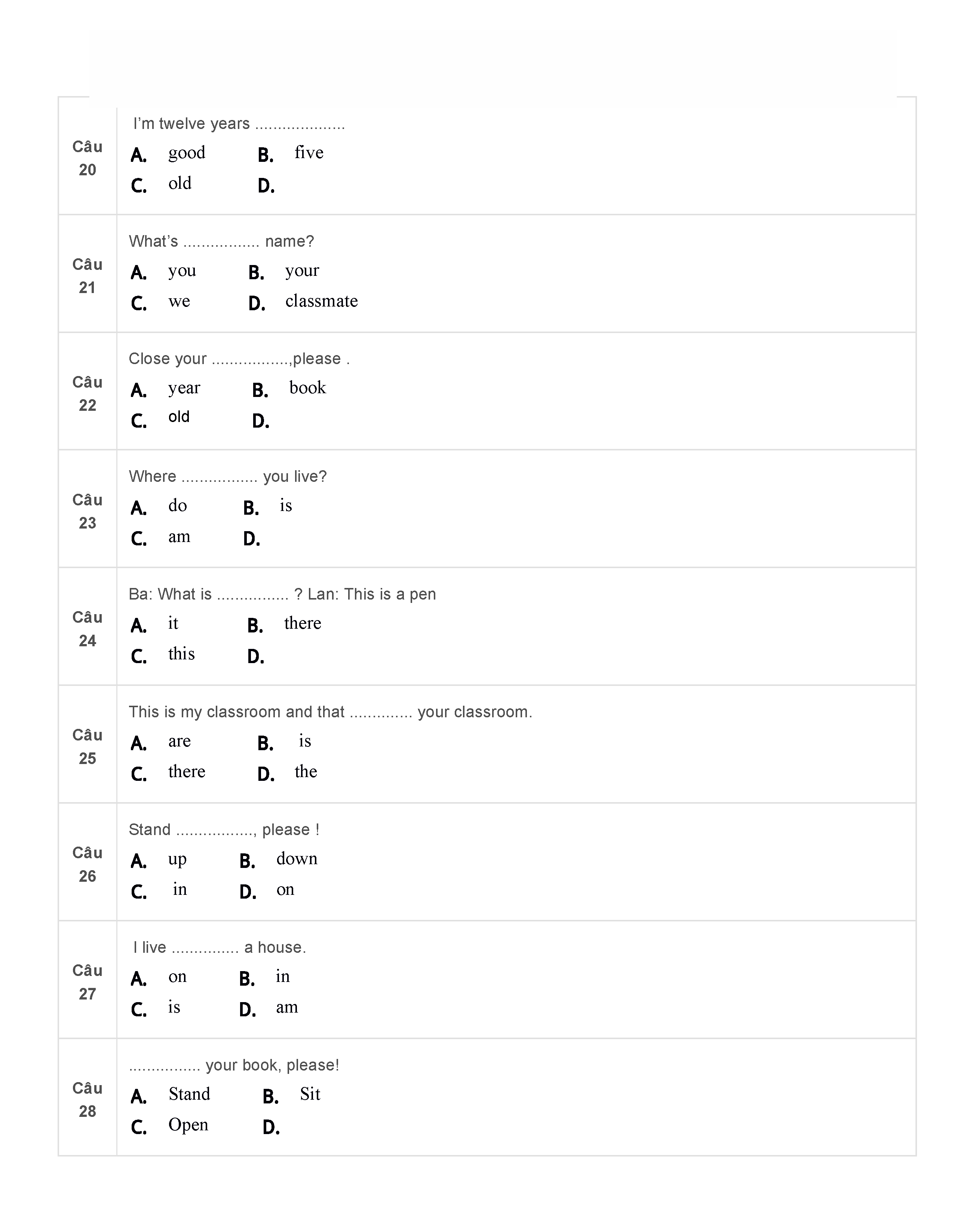Screen dimensions: 954x1232
Task: Choose answer C 'this' for Câu 24
Action: coord(181,654)
